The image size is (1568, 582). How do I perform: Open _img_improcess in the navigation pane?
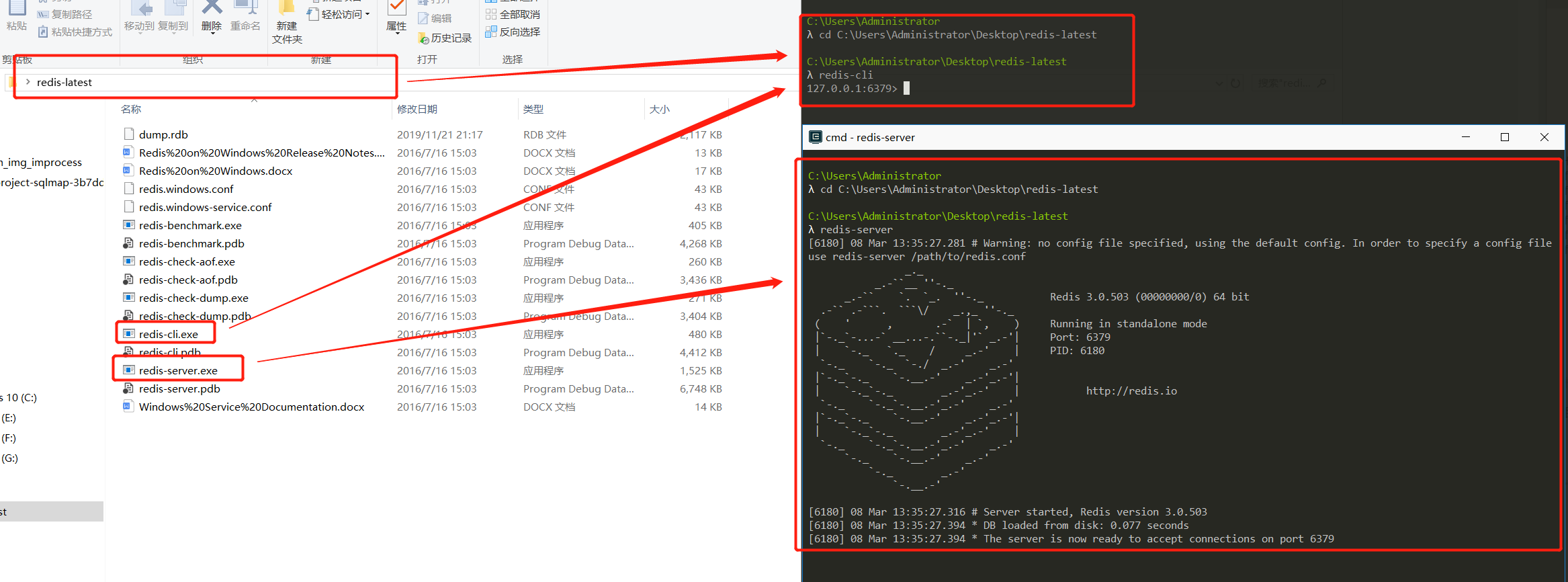pyautogui.click(x=41, y=163)
